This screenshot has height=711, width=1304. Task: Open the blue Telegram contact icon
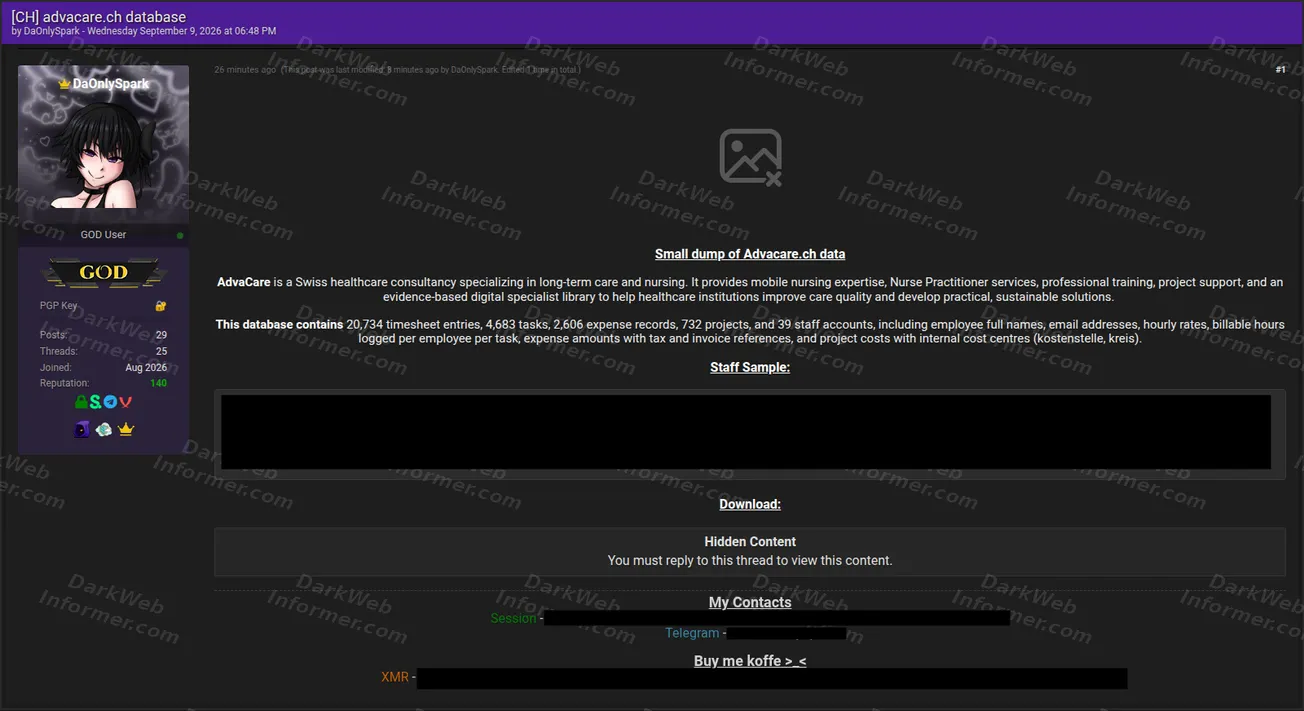coord(110,402)
